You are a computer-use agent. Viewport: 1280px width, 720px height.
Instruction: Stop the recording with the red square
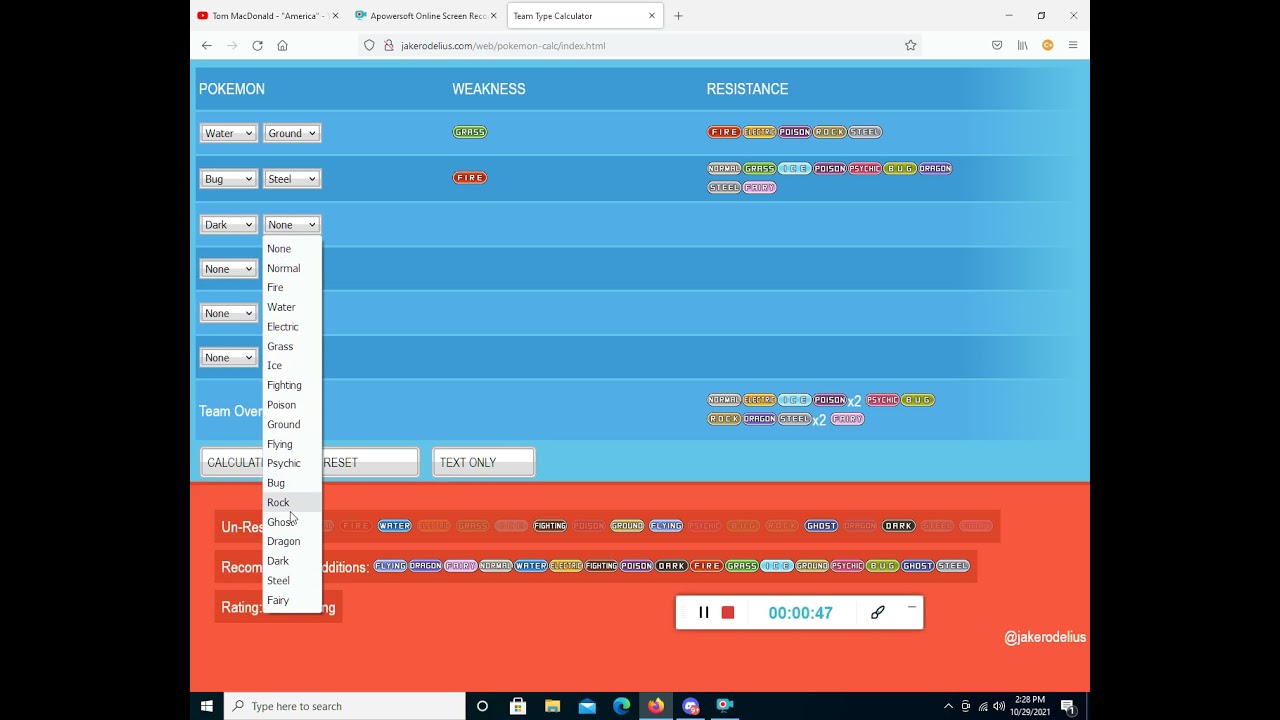tap(728, 612)
